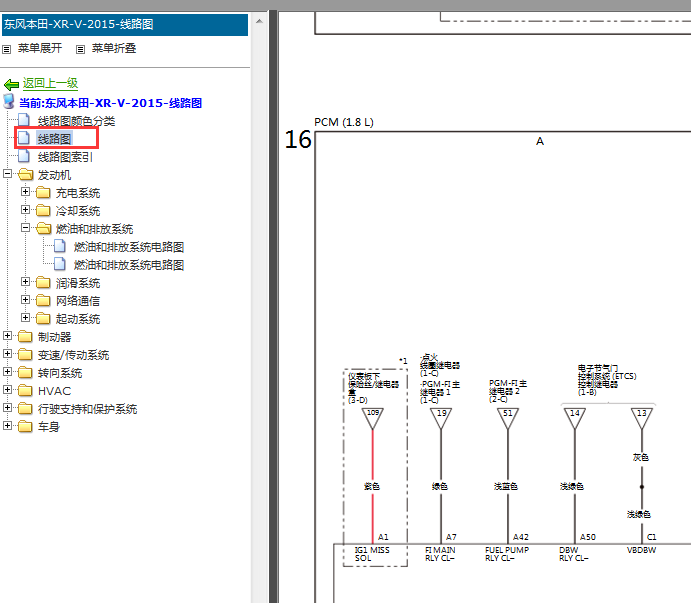Image resolution: width=691 pixels, height=603 pixels.
Task: Click the 行驶支持和保护系统 folder icon
Action: click(26, 409)
